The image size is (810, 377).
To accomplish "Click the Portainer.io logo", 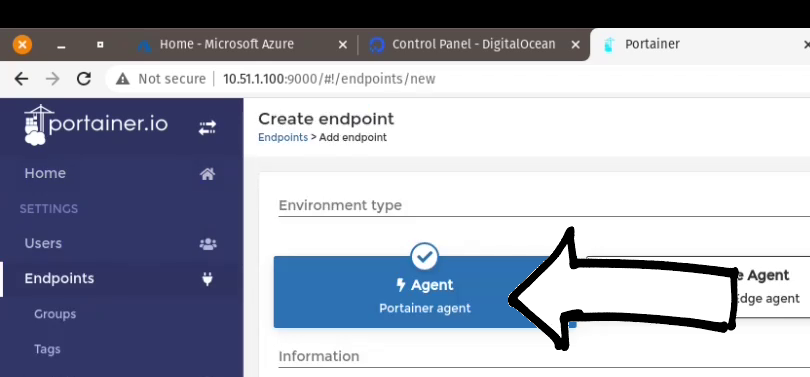I will (x=96, y=125).
